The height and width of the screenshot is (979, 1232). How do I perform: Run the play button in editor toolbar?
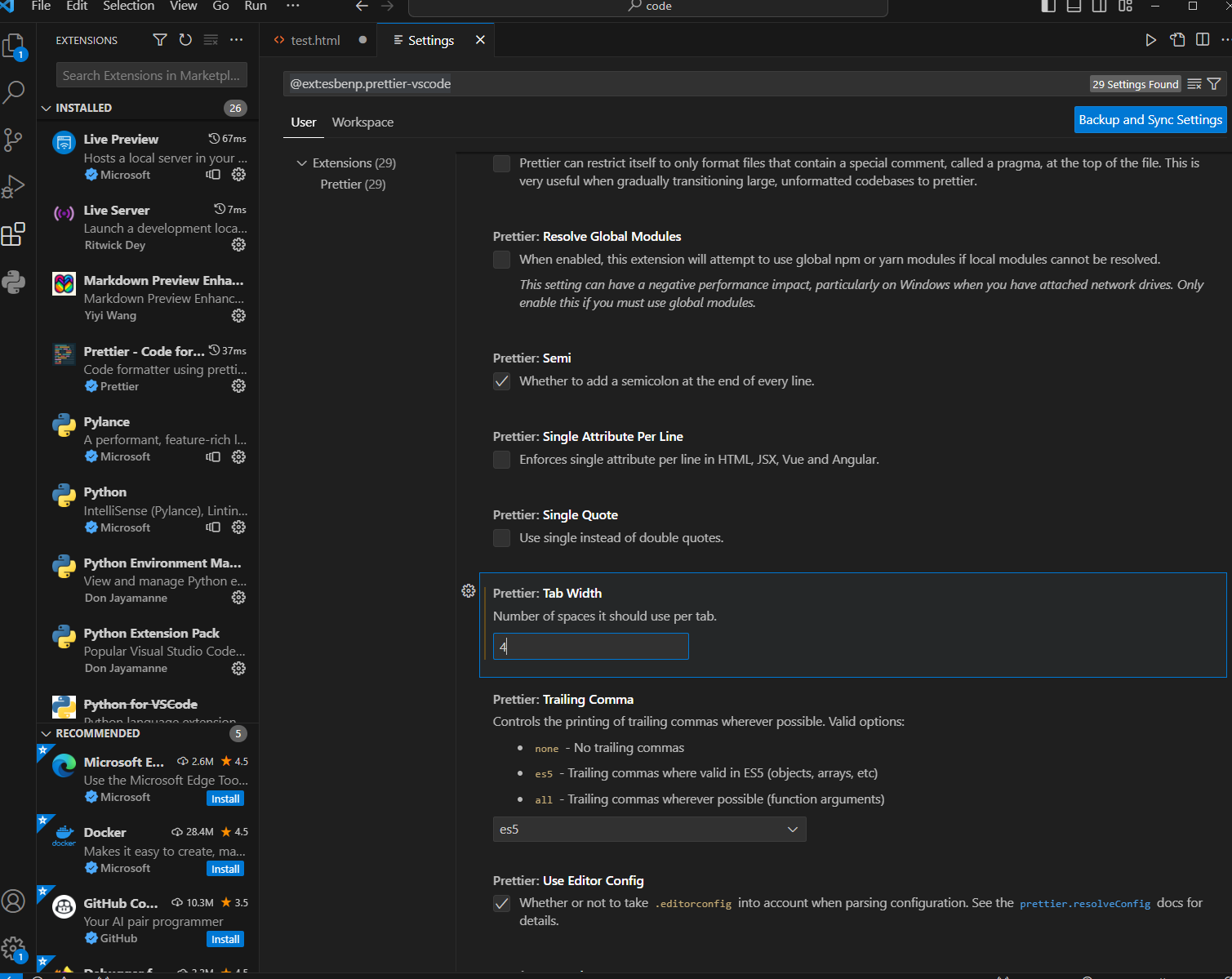click(1150, 40)
